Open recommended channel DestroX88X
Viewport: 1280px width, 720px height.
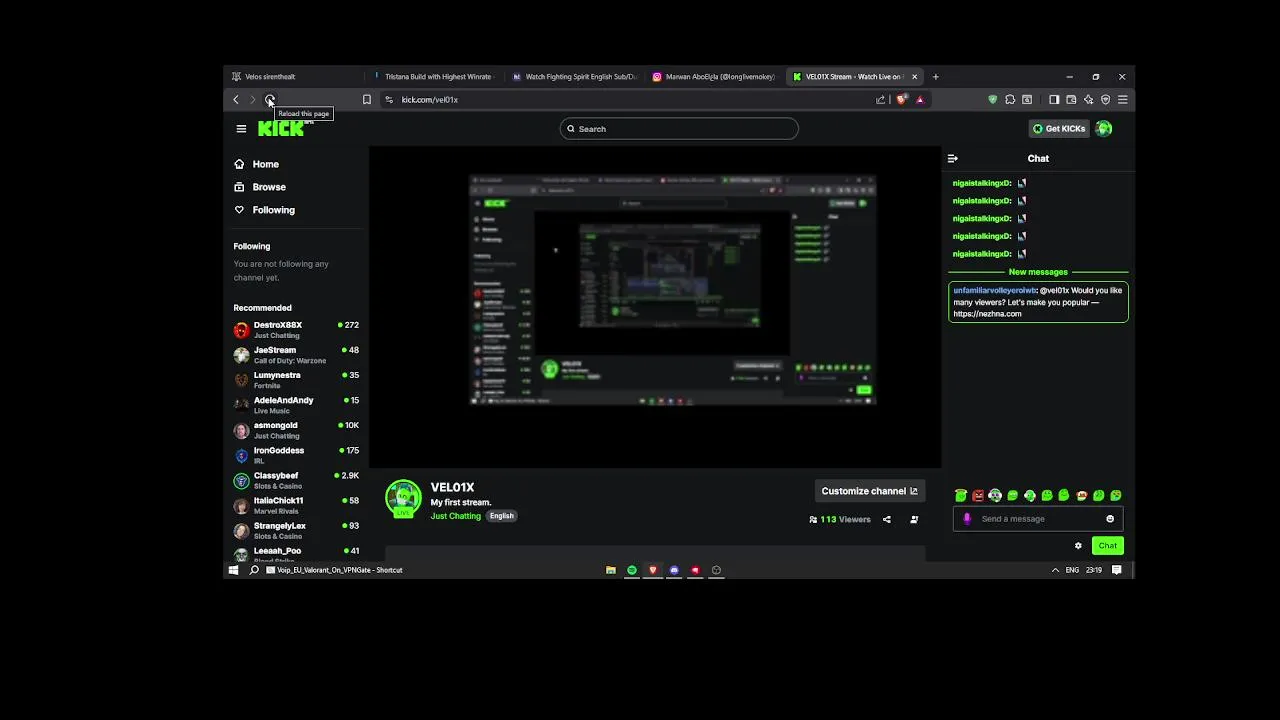(296, 330)
